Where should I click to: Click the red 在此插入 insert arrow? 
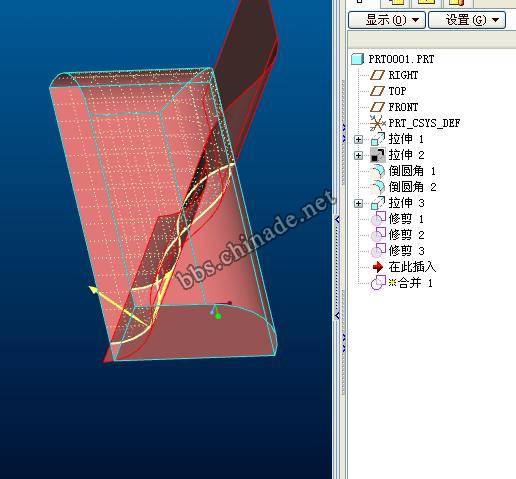(378, 267)
